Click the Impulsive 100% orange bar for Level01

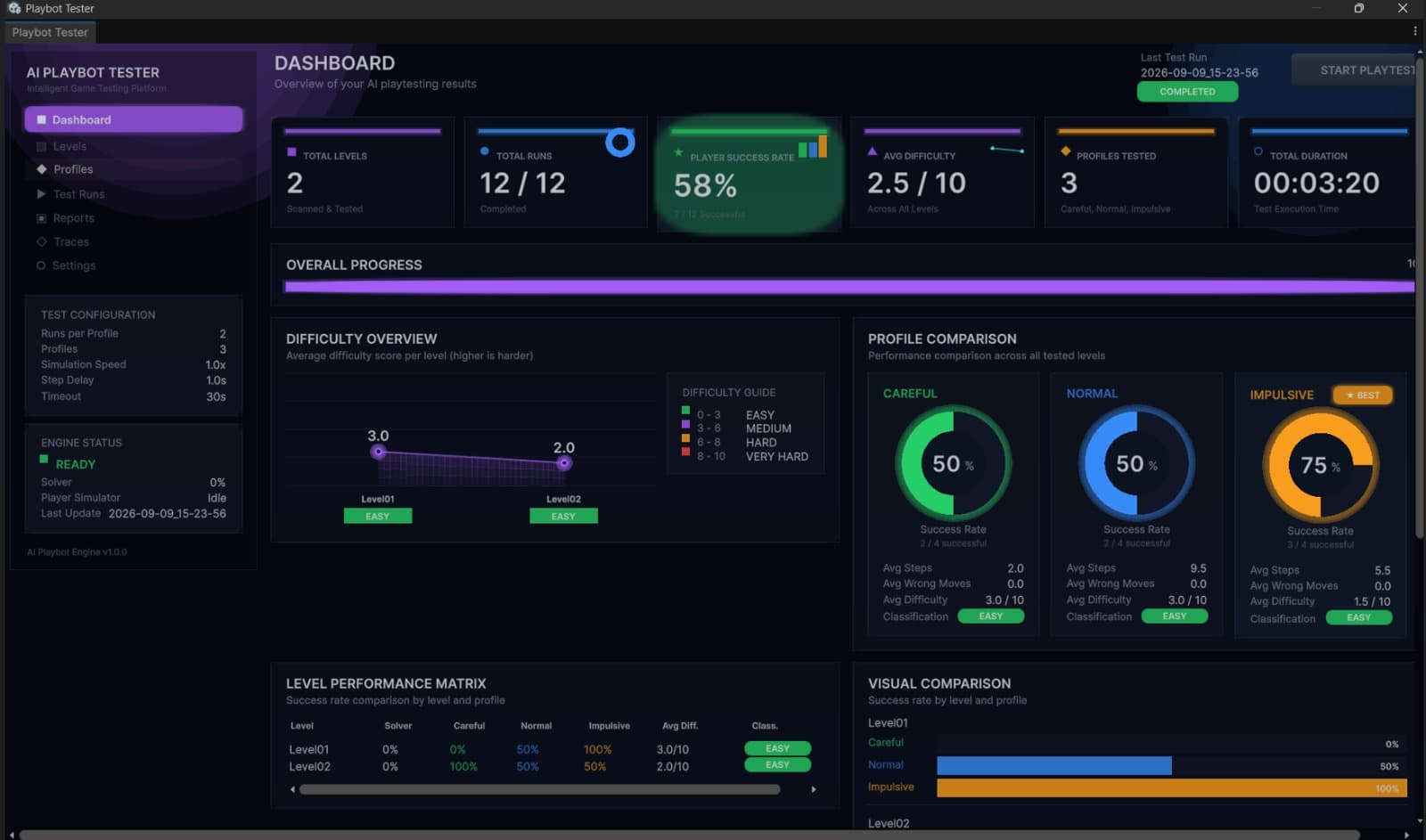click(1172, 787)
